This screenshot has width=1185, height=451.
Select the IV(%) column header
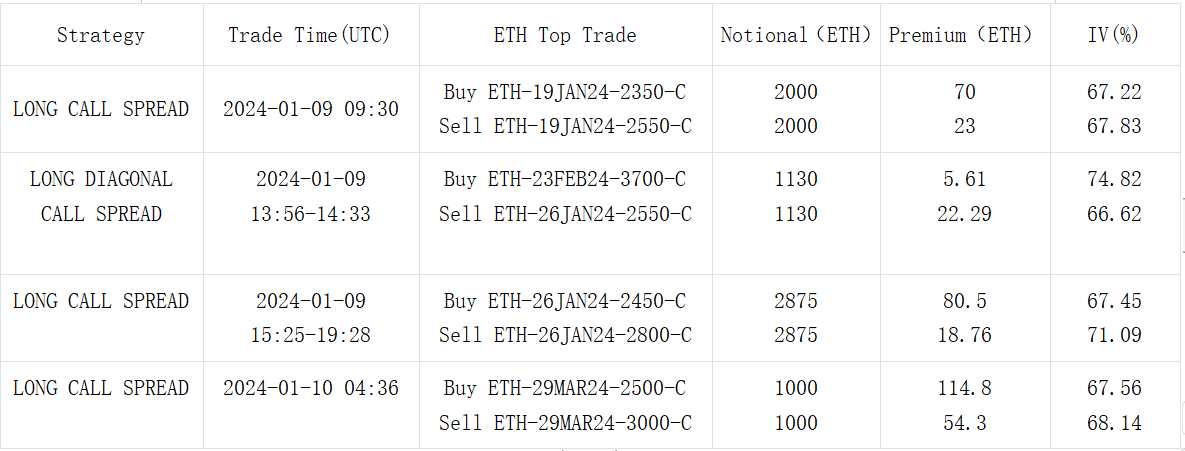[x=1114, y=35]
